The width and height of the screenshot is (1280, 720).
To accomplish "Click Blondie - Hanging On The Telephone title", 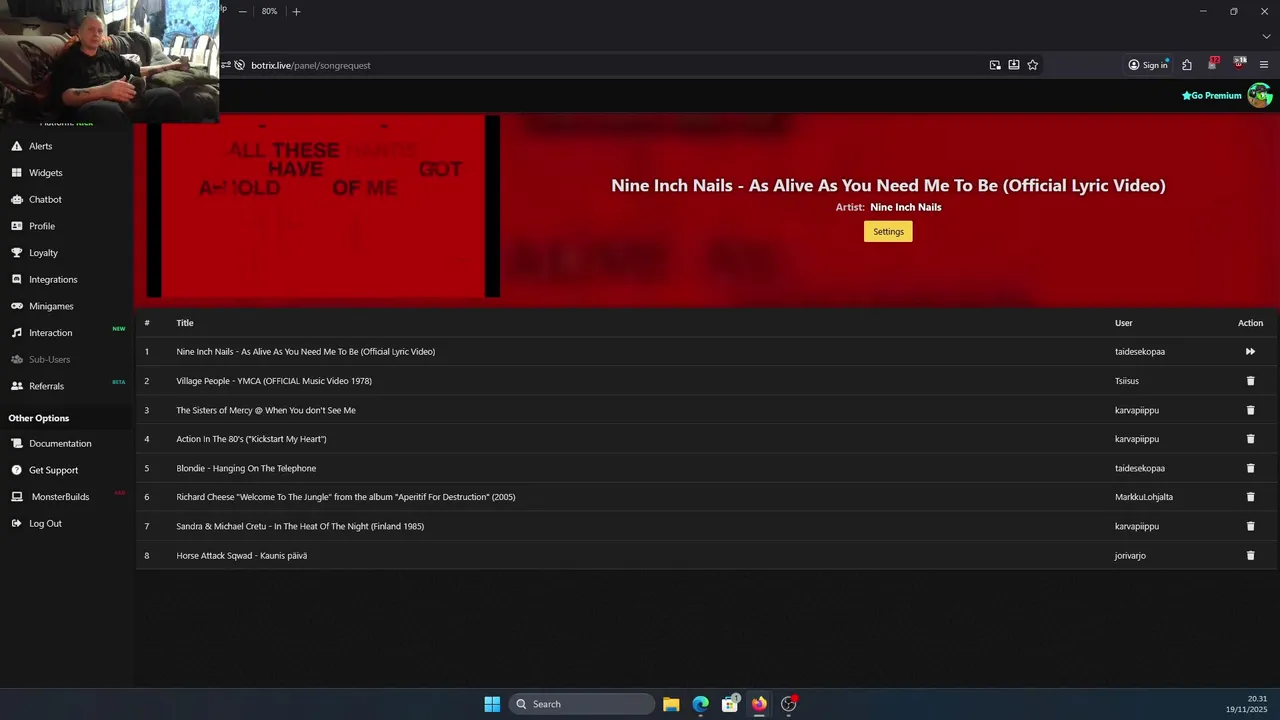I will [x=246, y=468].
